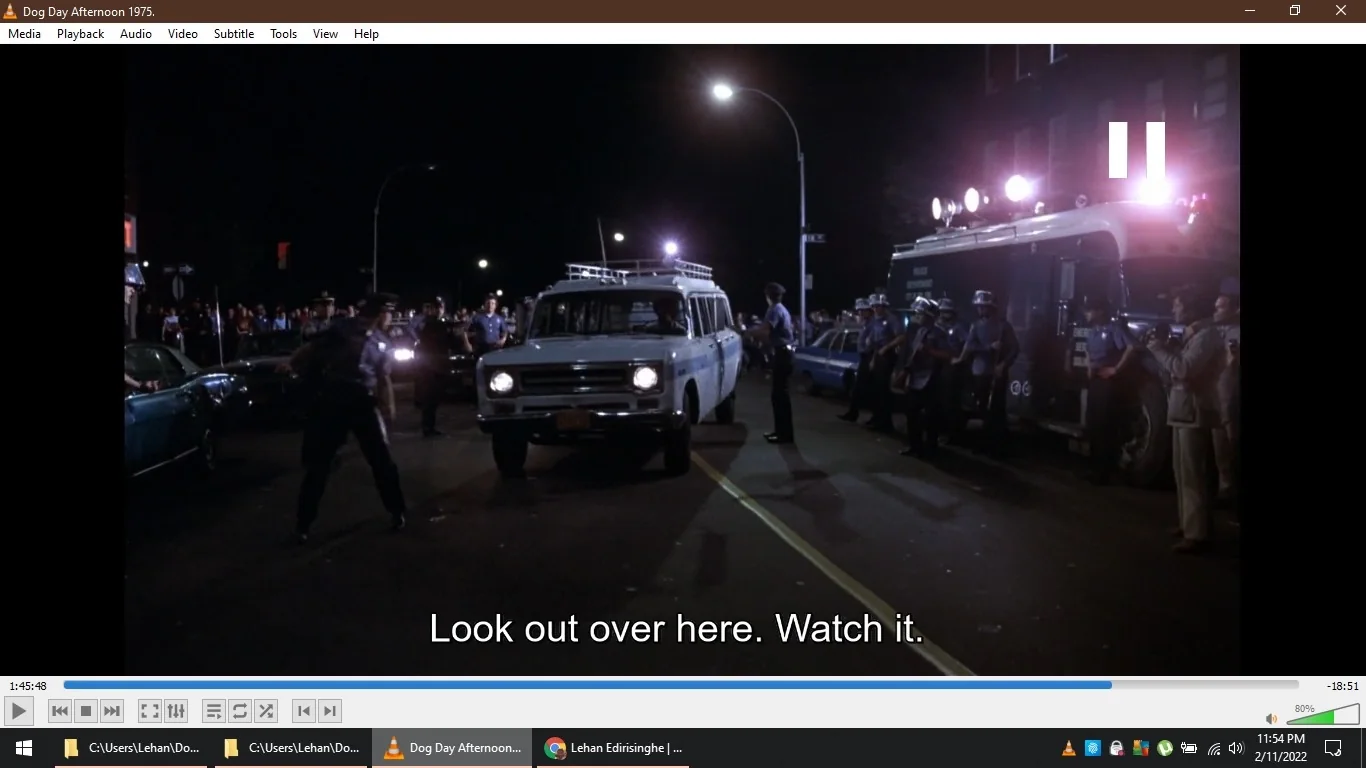
Task: Open the Windows Start menu
Action: 24,748
